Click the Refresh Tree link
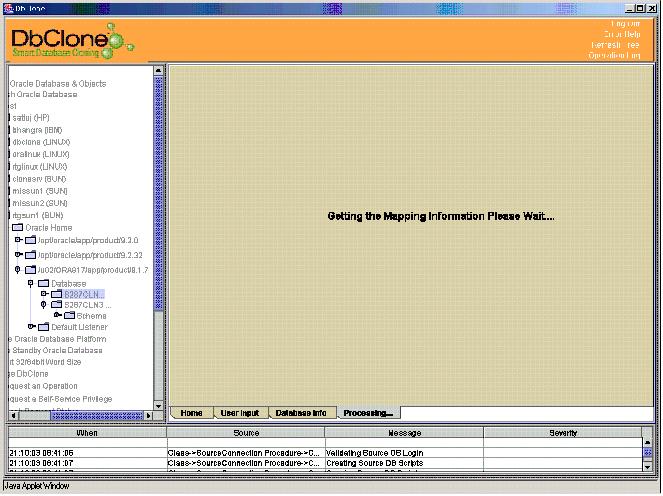This screenshot has width=663, height=496. point(616,45)
